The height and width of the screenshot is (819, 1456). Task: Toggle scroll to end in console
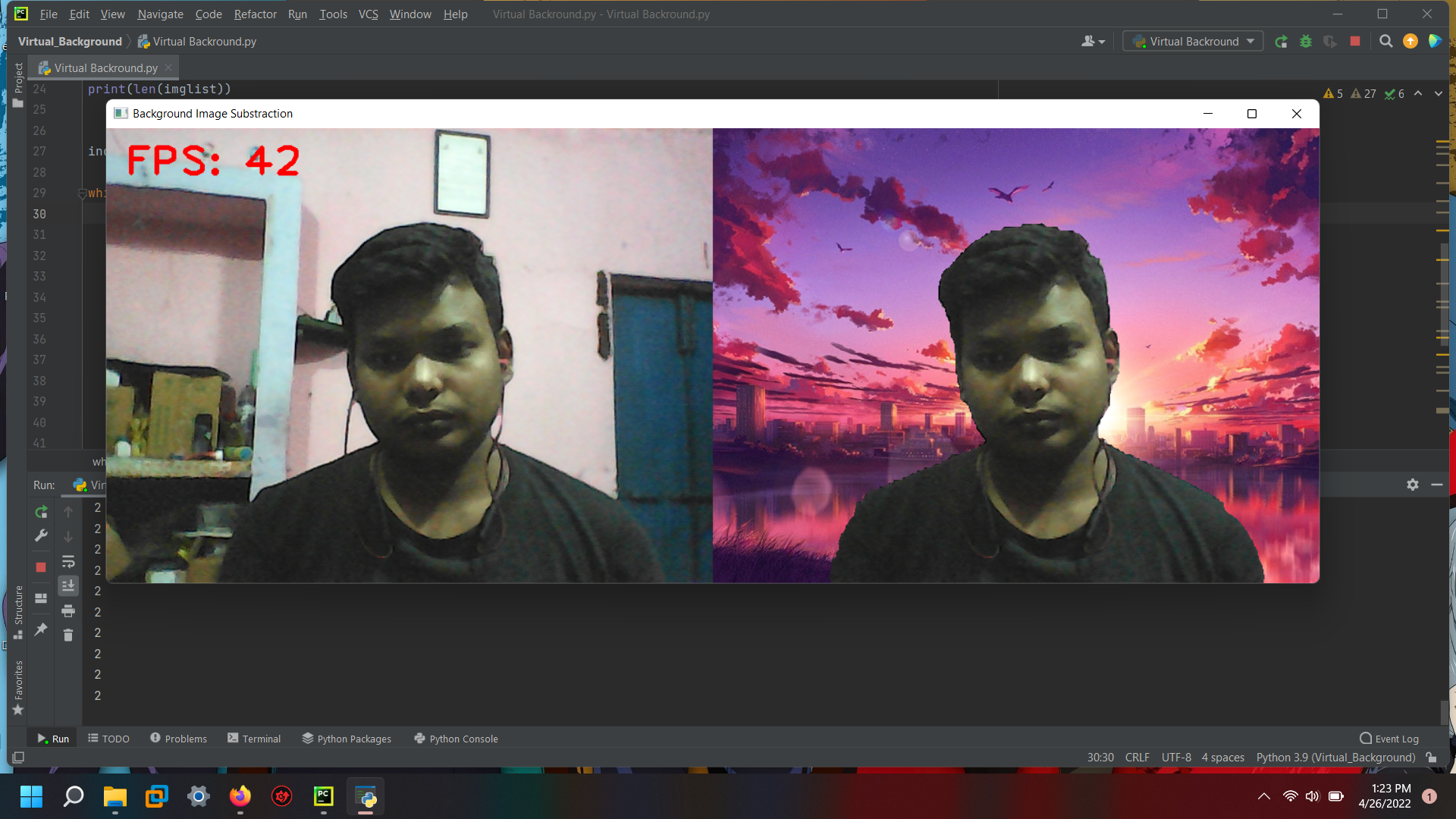(x=68, y=585)
